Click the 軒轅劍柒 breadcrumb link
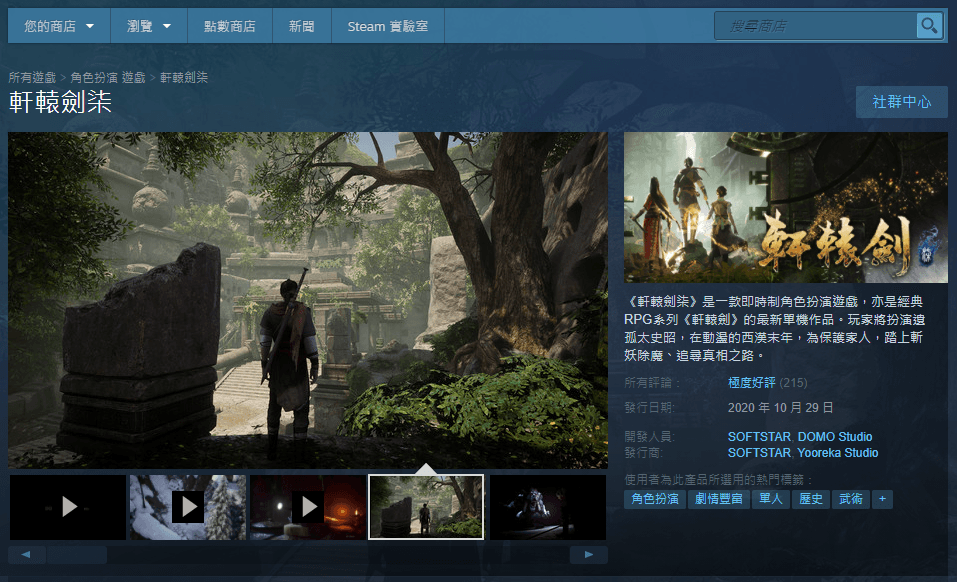957x582 pixels. tap(184, 77)
